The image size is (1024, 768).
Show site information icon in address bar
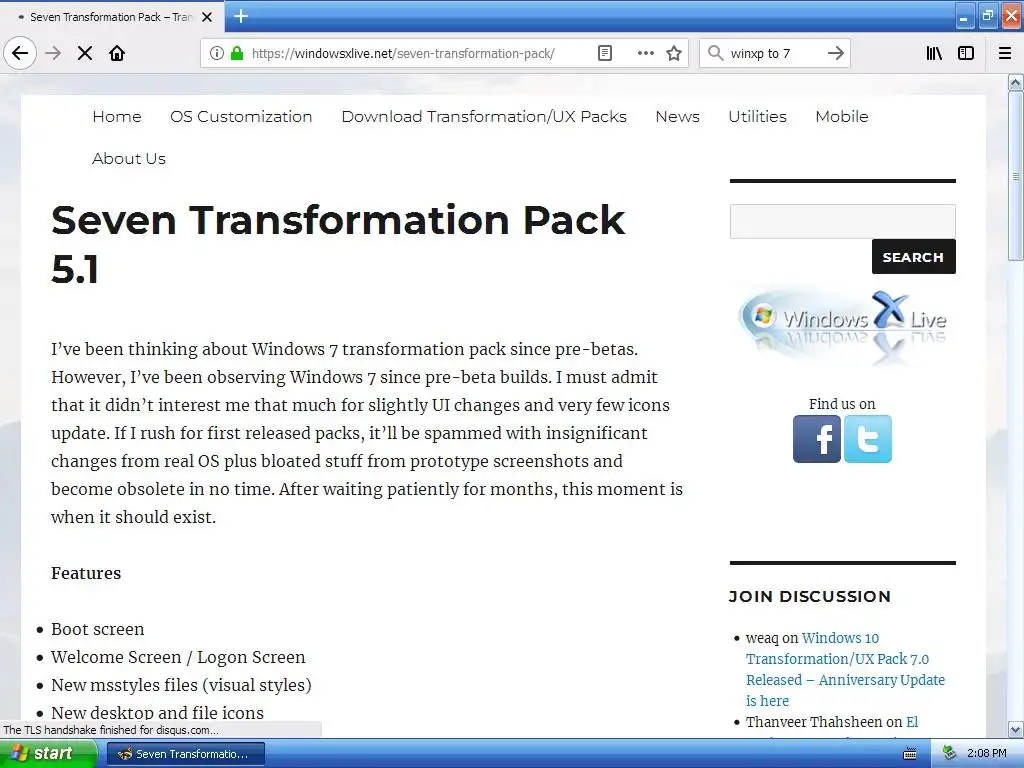[x=217, y=53]
